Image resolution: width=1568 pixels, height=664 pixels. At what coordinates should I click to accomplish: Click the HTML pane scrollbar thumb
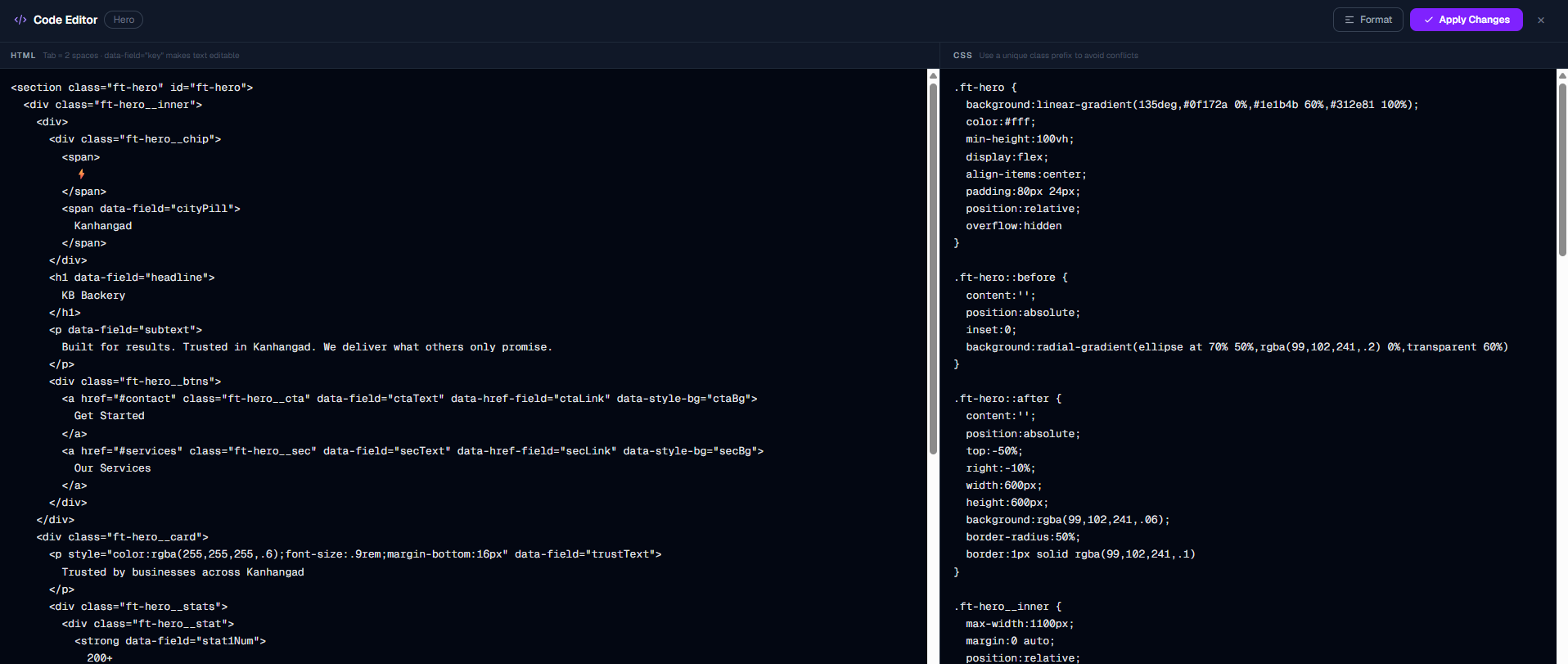click(x=933, y=269)
